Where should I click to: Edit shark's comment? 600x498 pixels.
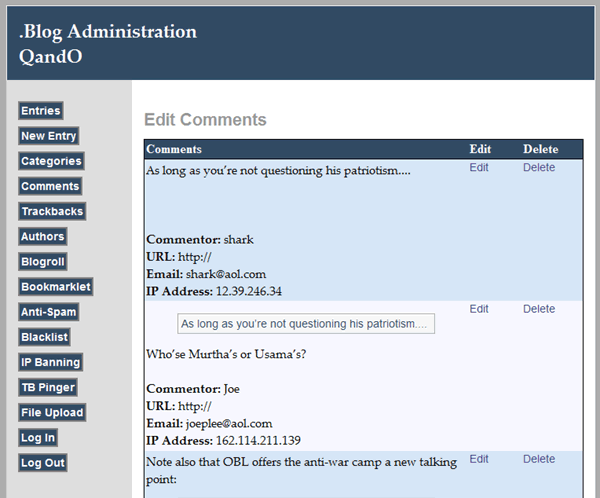point(479,167)
